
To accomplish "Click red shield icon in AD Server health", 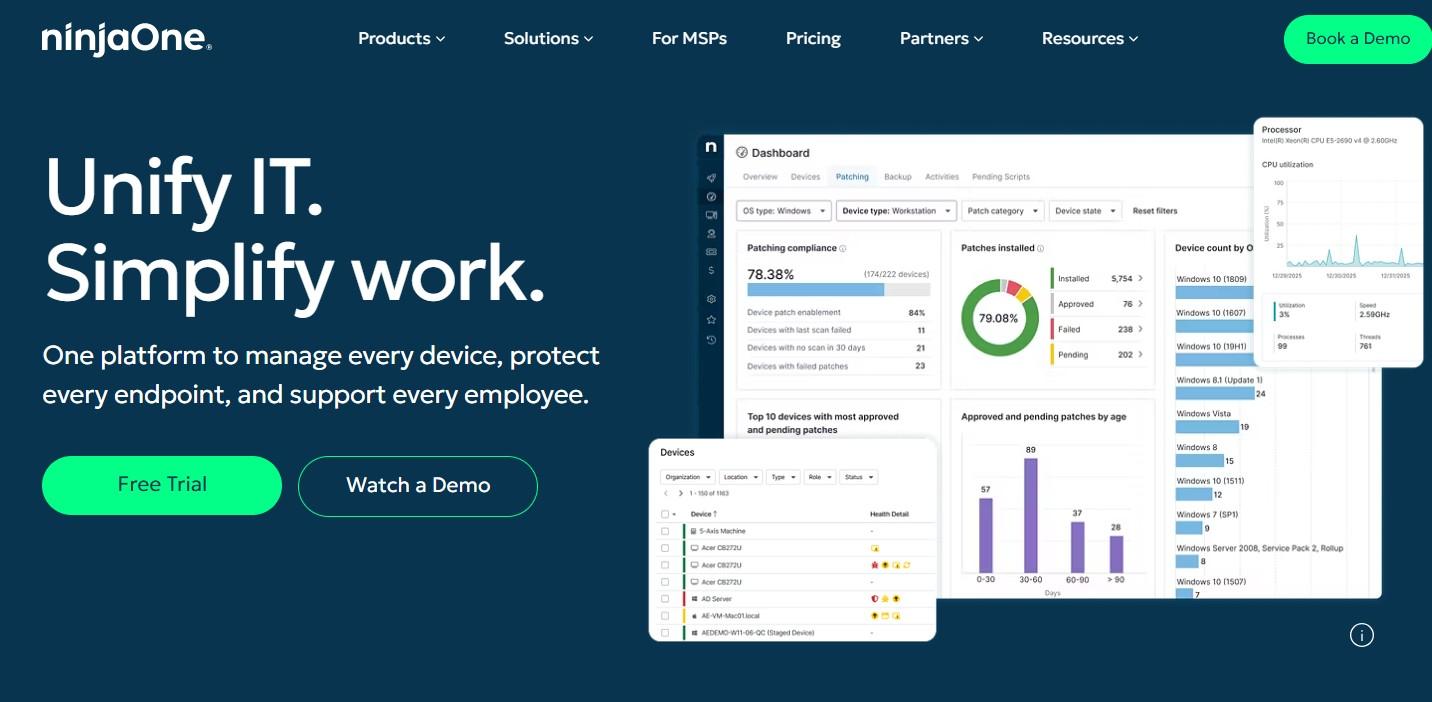I will 875,599.
